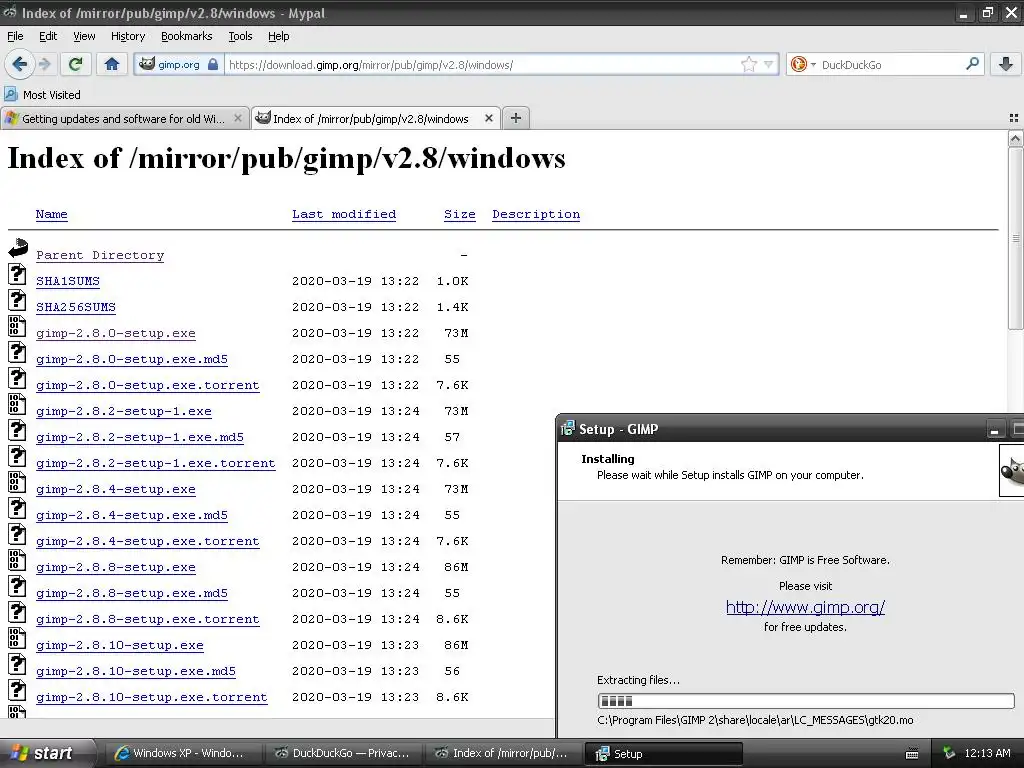Download gimp-2.8.0-setup.exe
This screenshot has height=768, width=1024.
(116, 333)
